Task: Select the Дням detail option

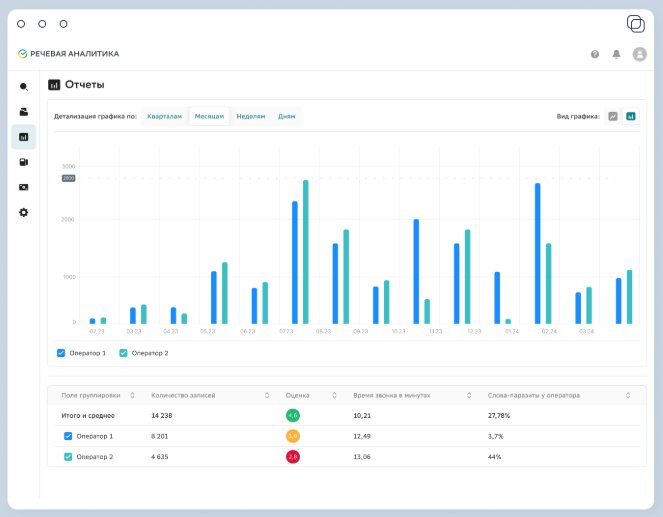Action: click(x=286, y=116)
